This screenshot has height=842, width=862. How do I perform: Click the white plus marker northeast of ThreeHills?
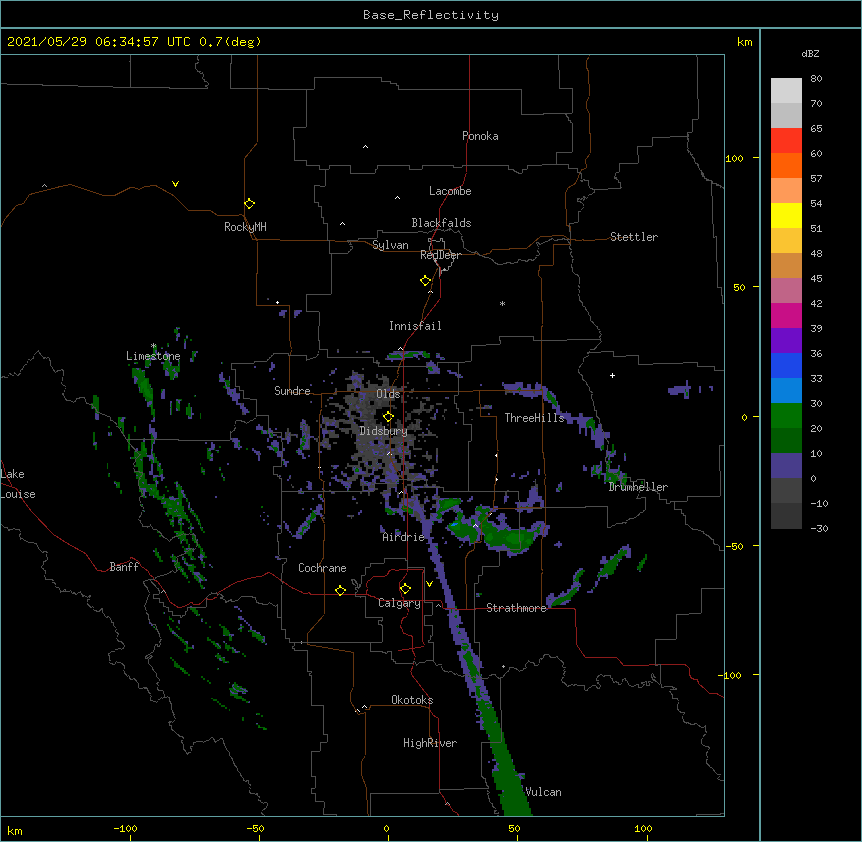(x=612, y=375)
